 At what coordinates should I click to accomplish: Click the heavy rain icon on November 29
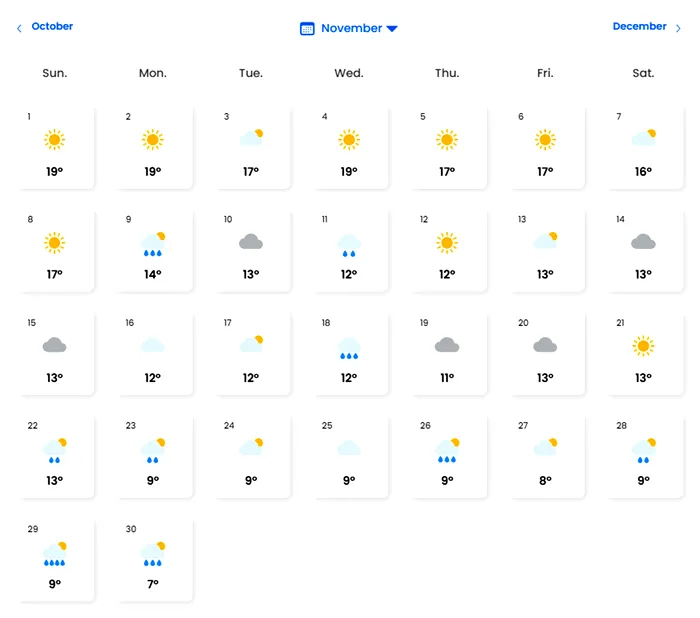tap(54, 554)
